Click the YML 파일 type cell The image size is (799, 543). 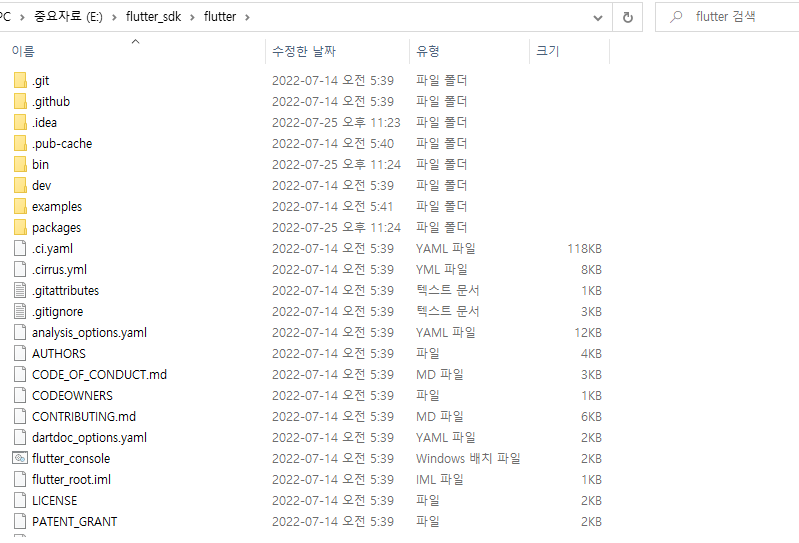[x=441, y=269]
